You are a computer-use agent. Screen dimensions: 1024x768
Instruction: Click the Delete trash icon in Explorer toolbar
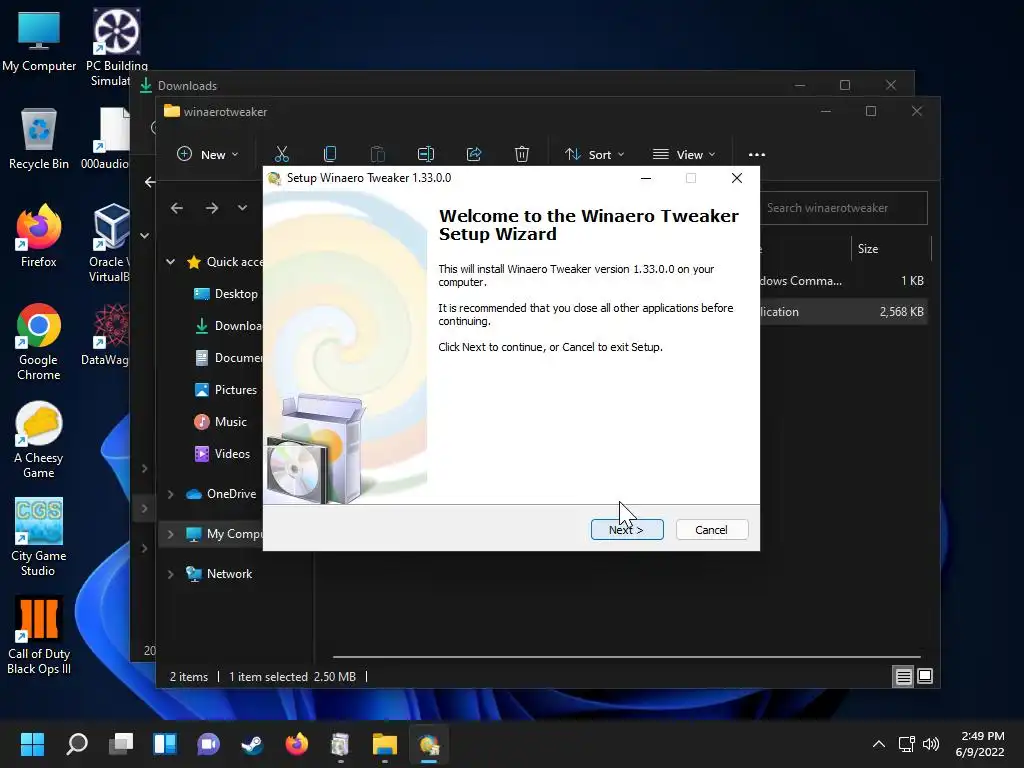pos(522,155)
